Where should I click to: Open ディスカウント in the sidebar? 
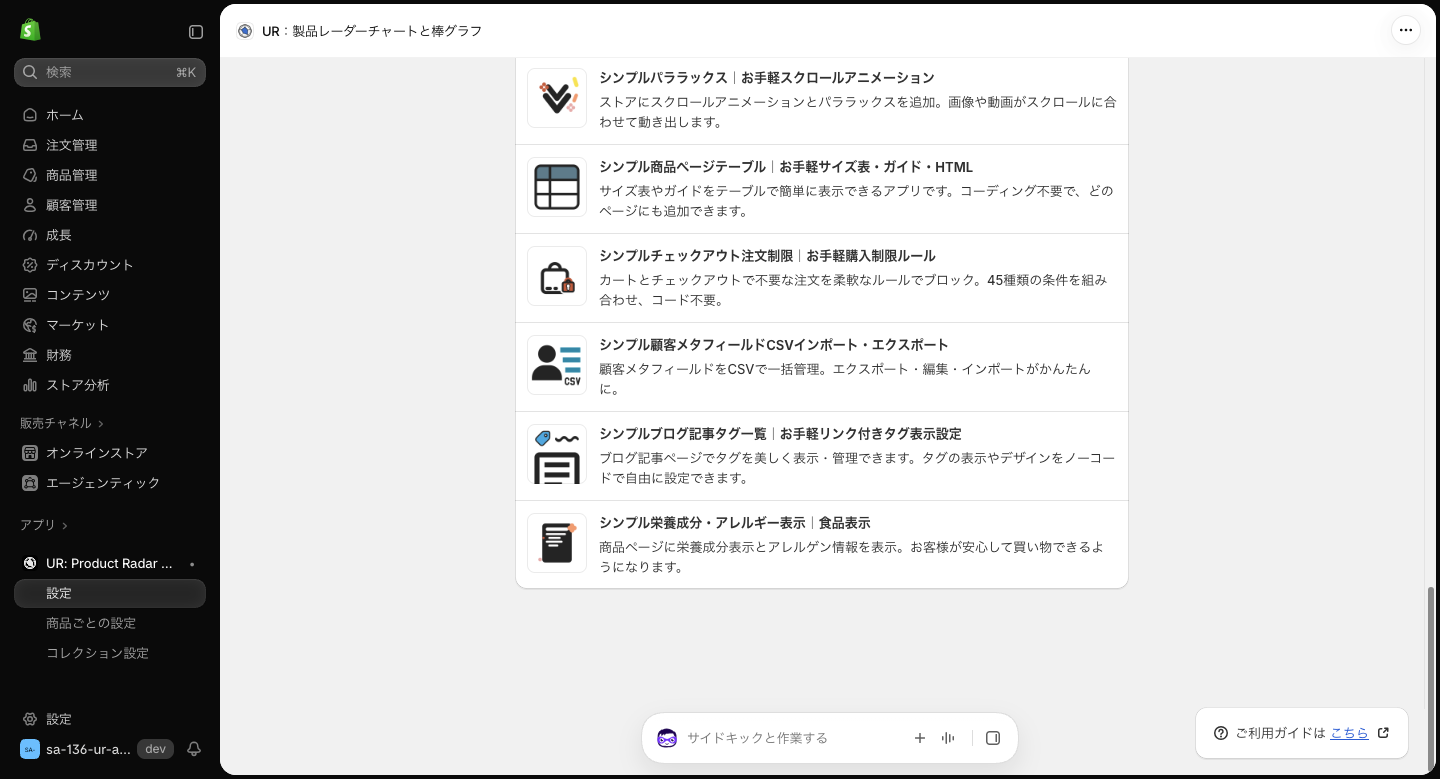pos(110,265)
